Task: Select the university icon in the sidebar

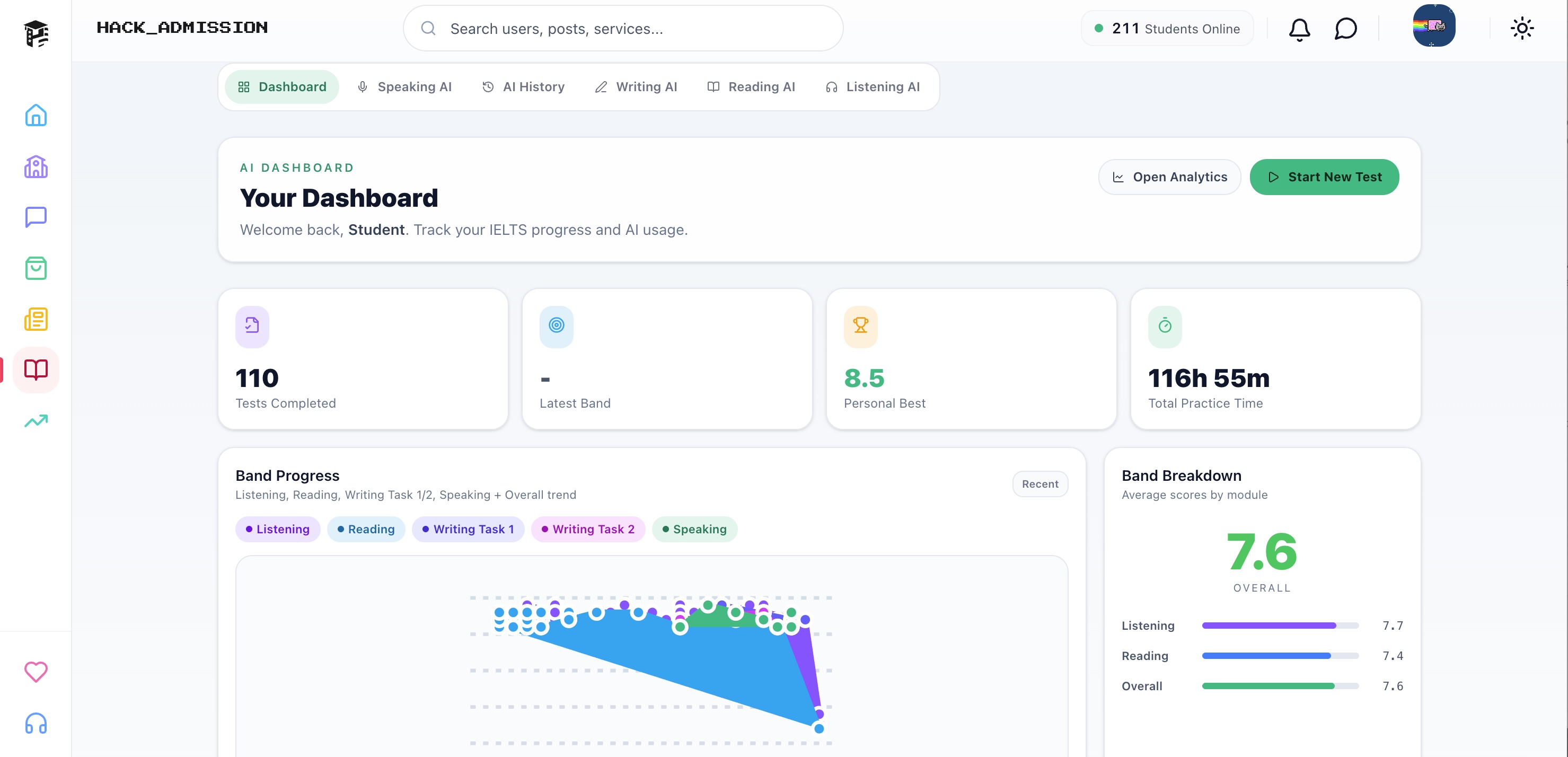Action: point(36,166)
